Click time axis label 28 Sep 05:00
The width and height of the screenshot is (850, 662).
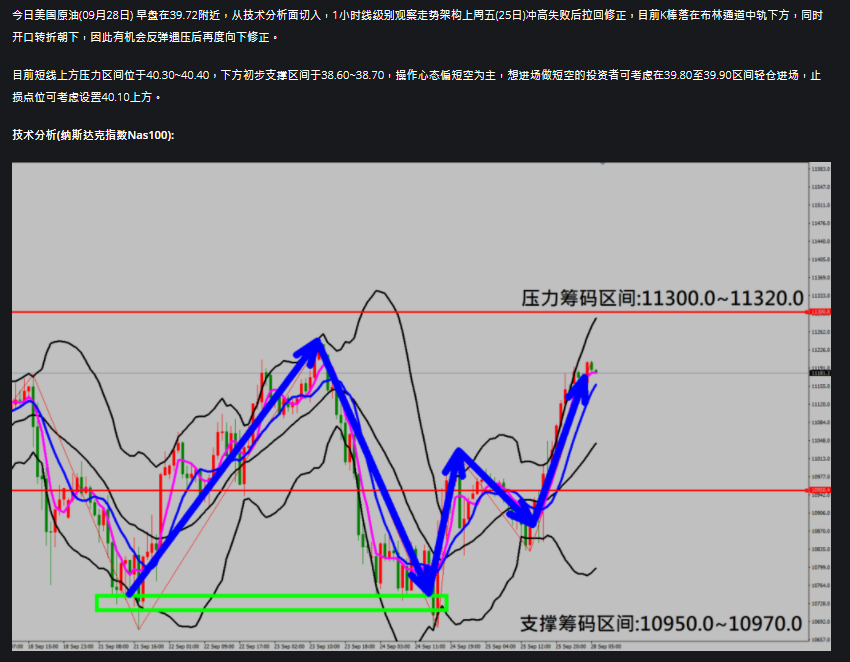pyautogui.click(x=606, y=646)
